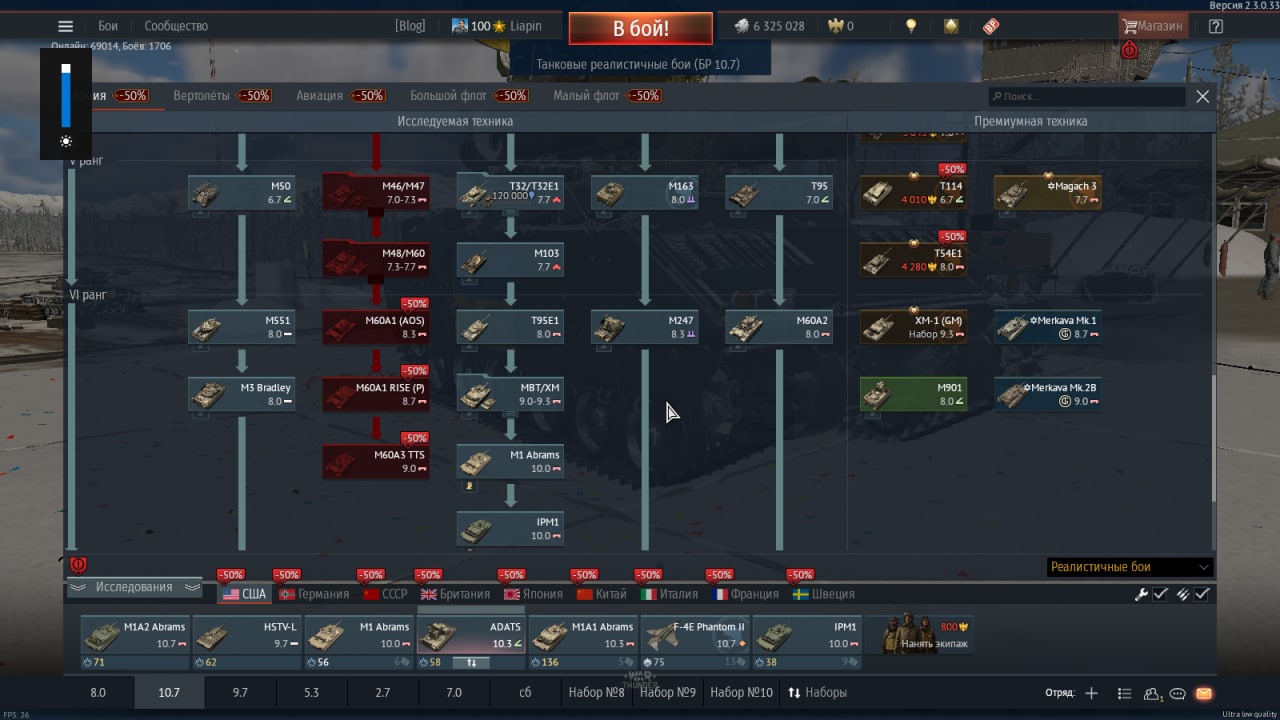Start battle with В бой! button
1280x720 pixels.
[x=641, y=28]
